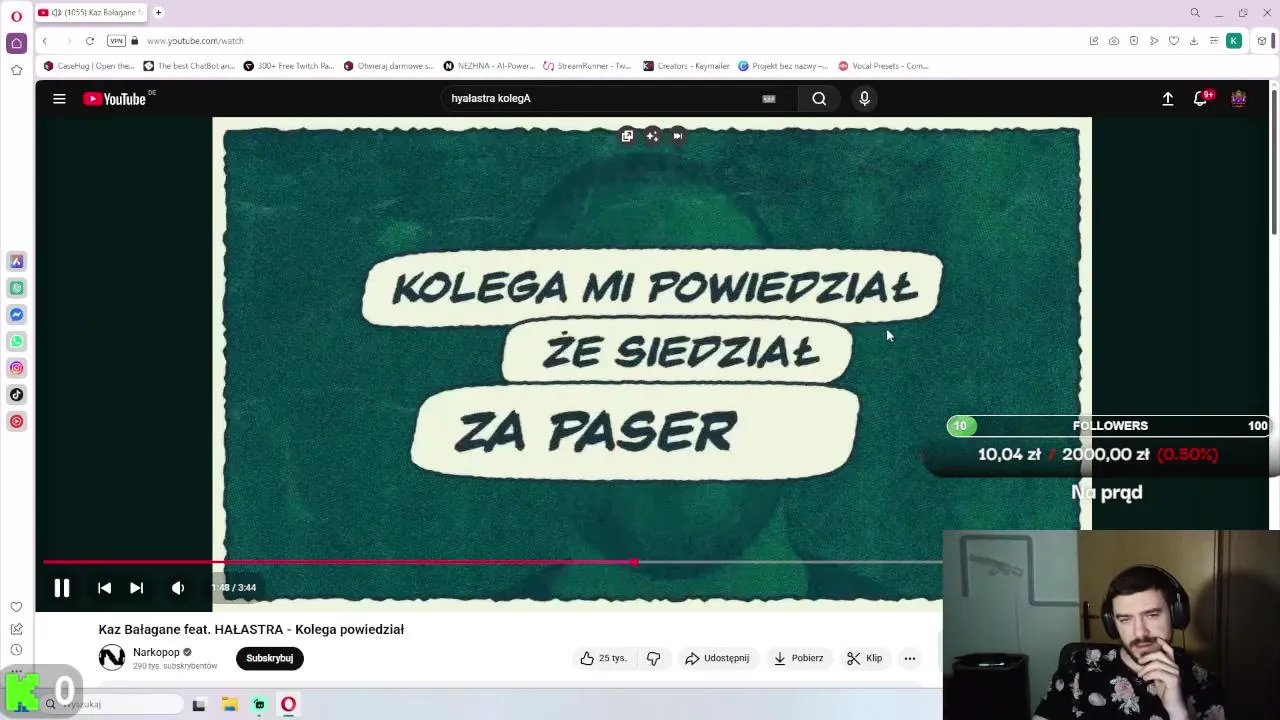Open ad blocker shield in toolbar
The height and width of the screenshot is (720, 1280).
pyautogui.click(x=1134, y=41)
